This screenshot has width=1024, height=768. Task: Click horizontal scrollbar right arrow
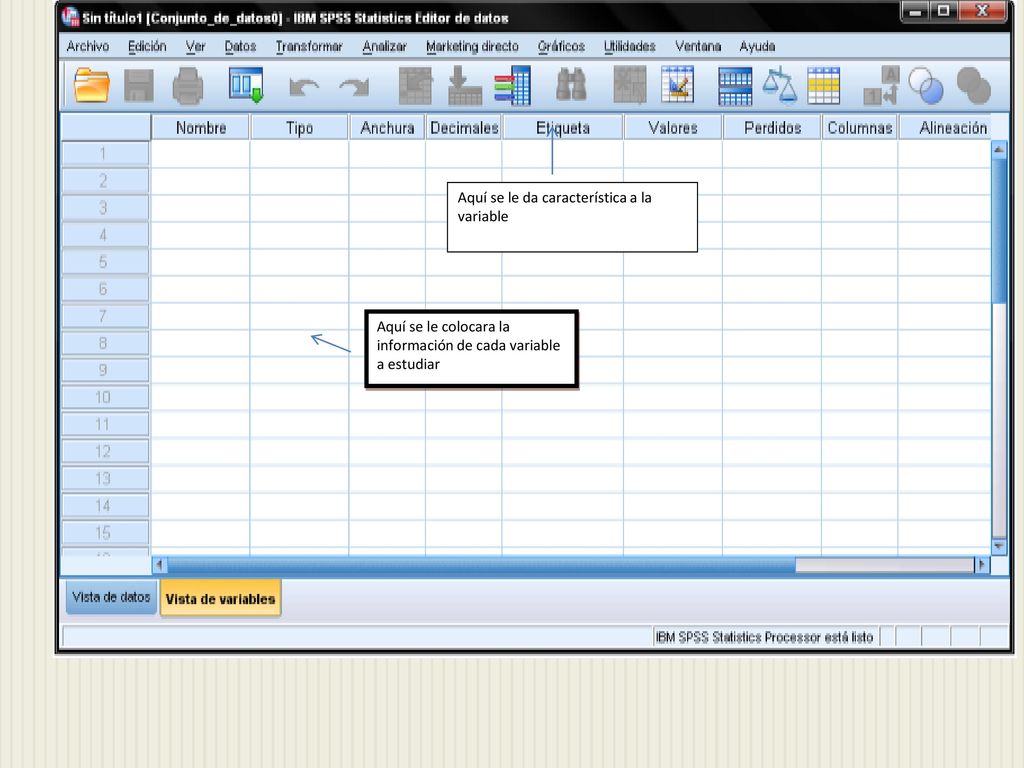[982, 565]
